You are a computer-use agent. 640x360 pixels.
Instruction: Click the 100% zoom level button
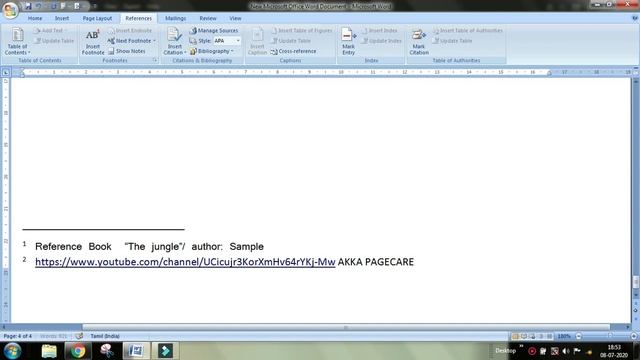564,336
